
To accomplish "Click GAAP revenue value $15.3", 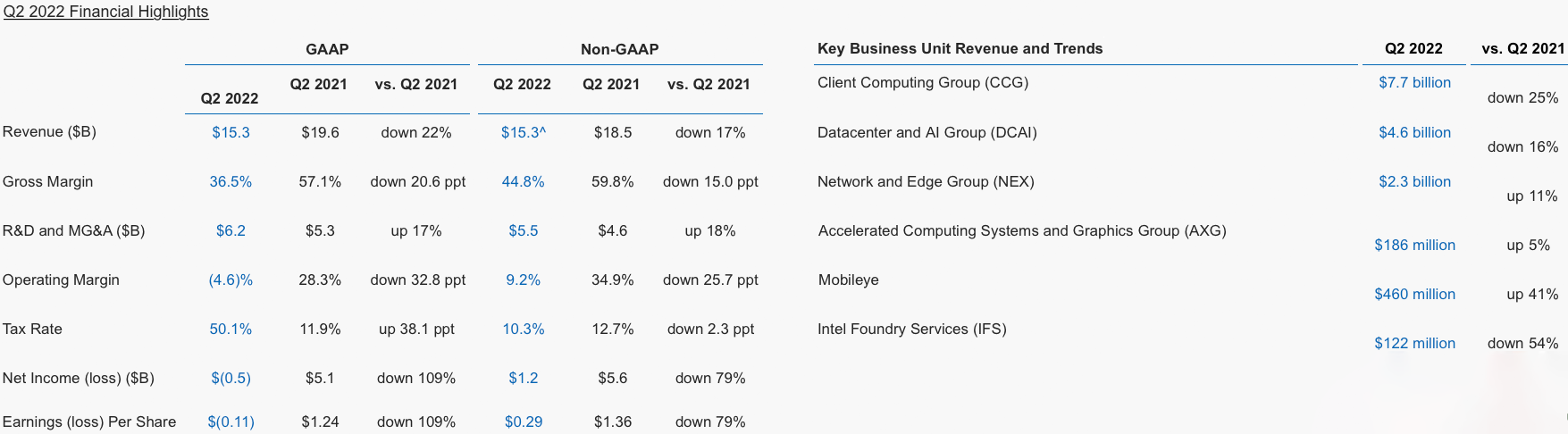I will point(231,132).
